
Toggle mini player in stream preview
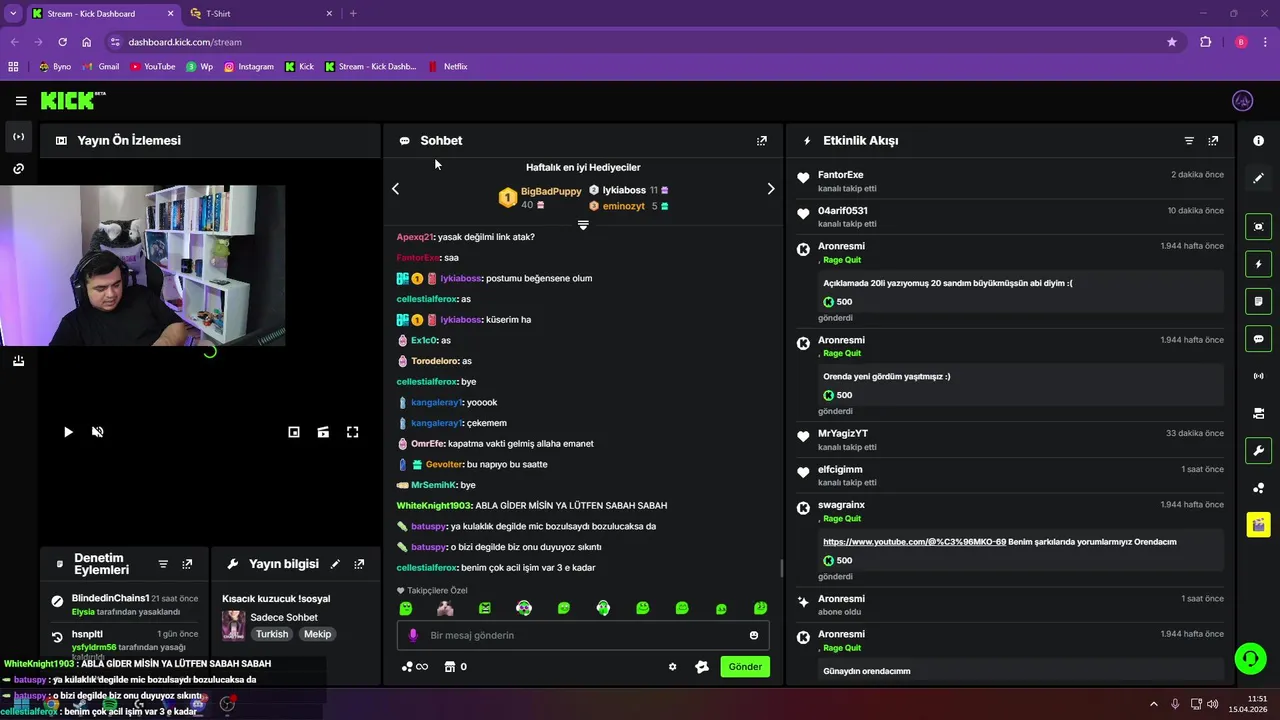pos(294,432)
